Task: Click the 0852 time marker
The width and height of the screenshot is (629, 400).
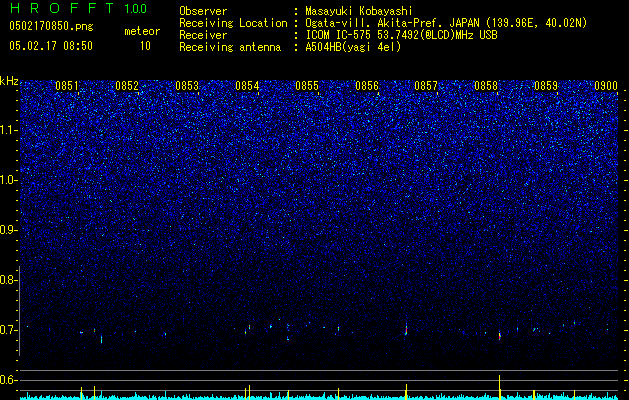Action: coord(127,86)
